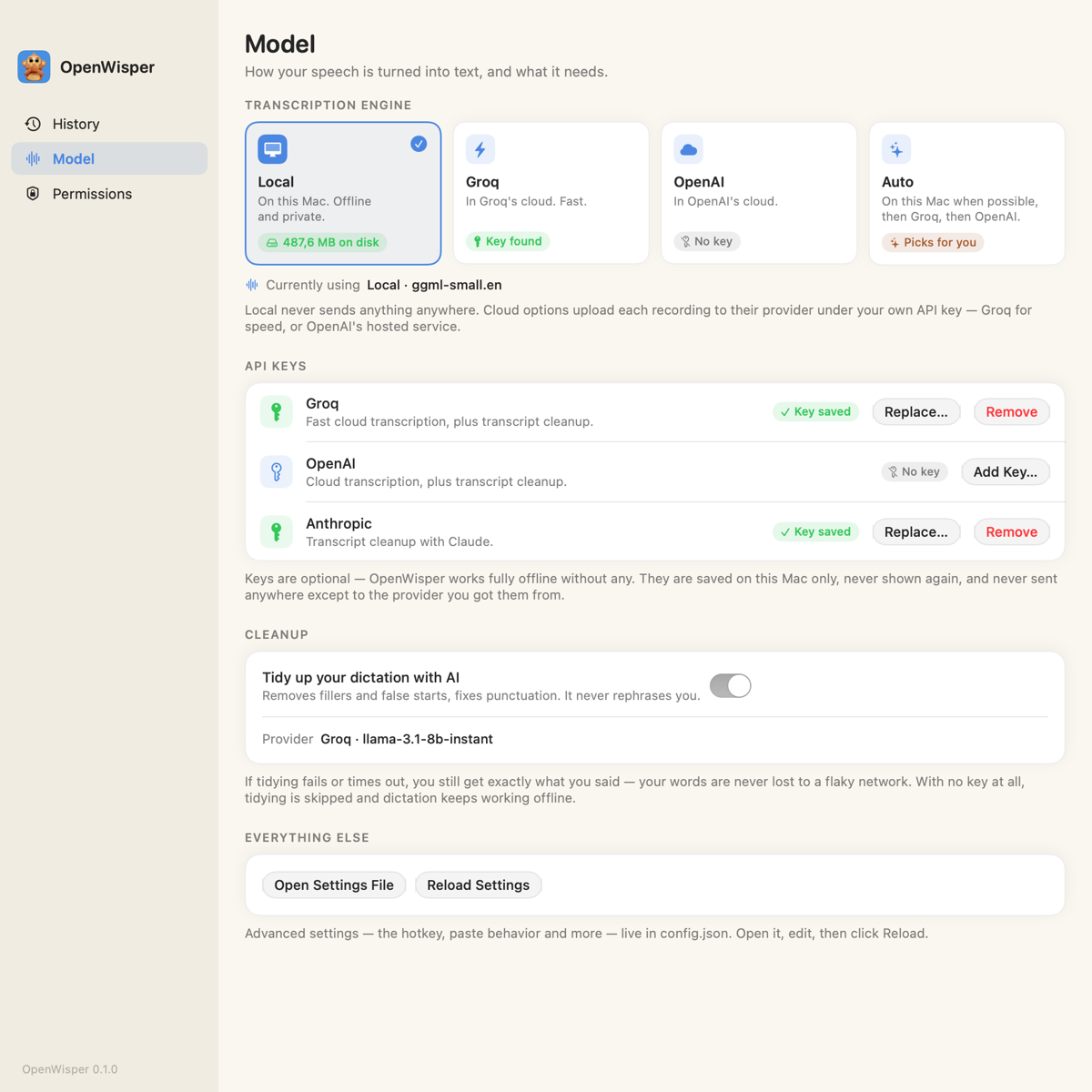Click the Anthropic row Key saved badge
The image size is (1092, 1092).
click(x=815, y=532)
